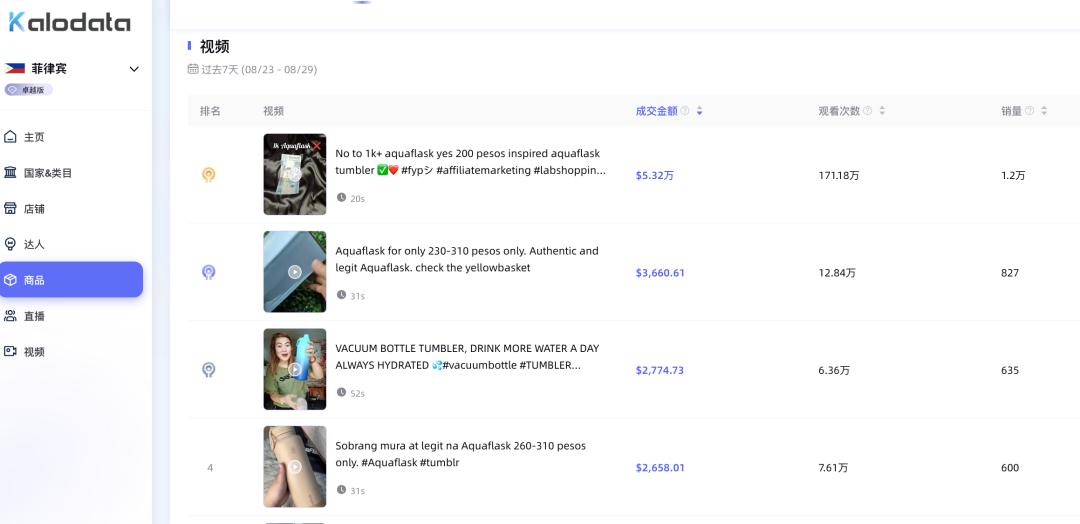Image resolution: width=1080 pixels, height=524 pixels.
Task: Click the sort arrows beside 销量
Action: 1044,111
